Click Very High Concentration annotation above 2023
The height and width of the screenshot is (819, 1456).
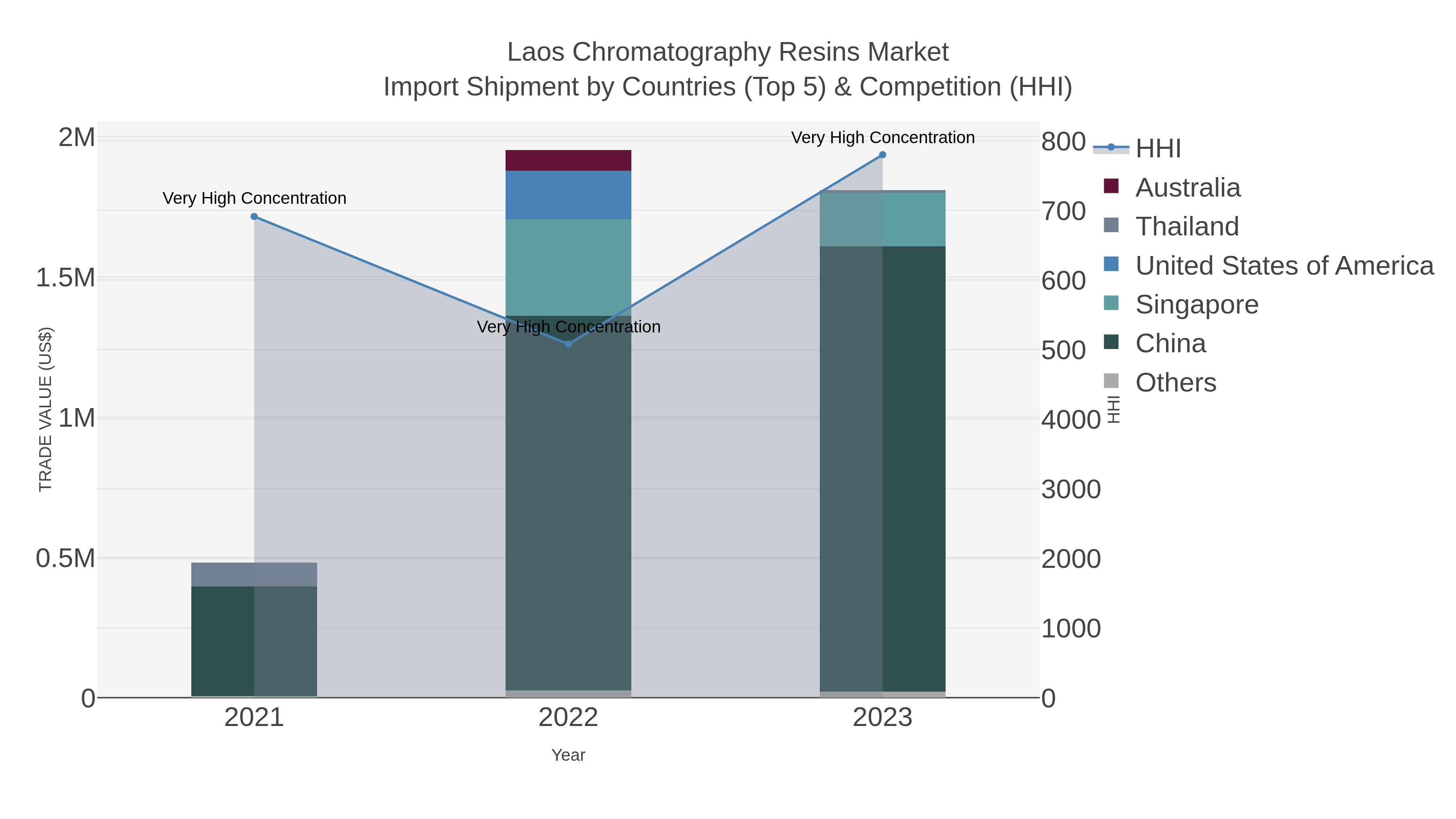(x=883, y=138)
